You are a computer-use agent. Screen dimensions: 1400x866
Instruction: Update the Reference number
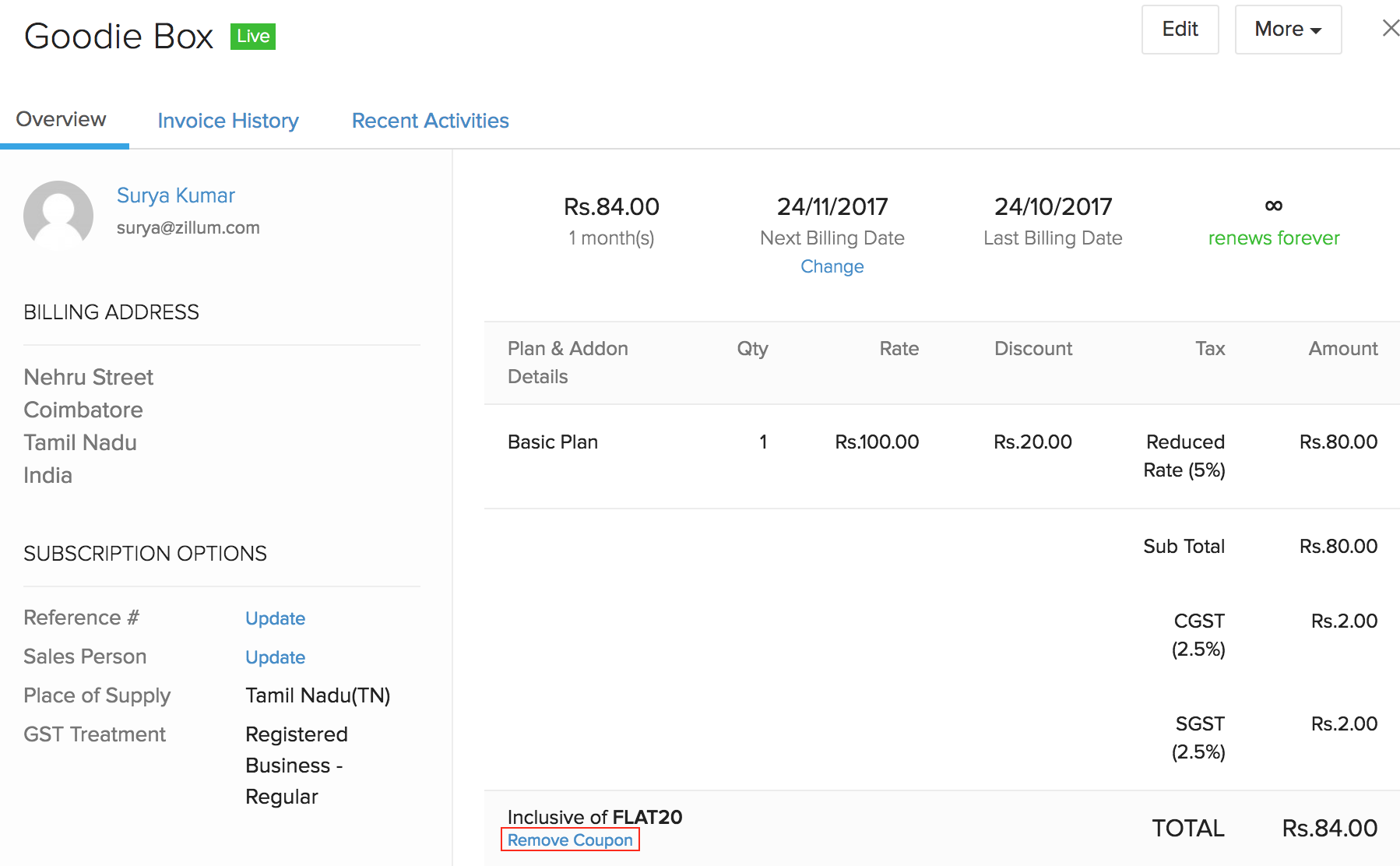(x=275, y=618)
